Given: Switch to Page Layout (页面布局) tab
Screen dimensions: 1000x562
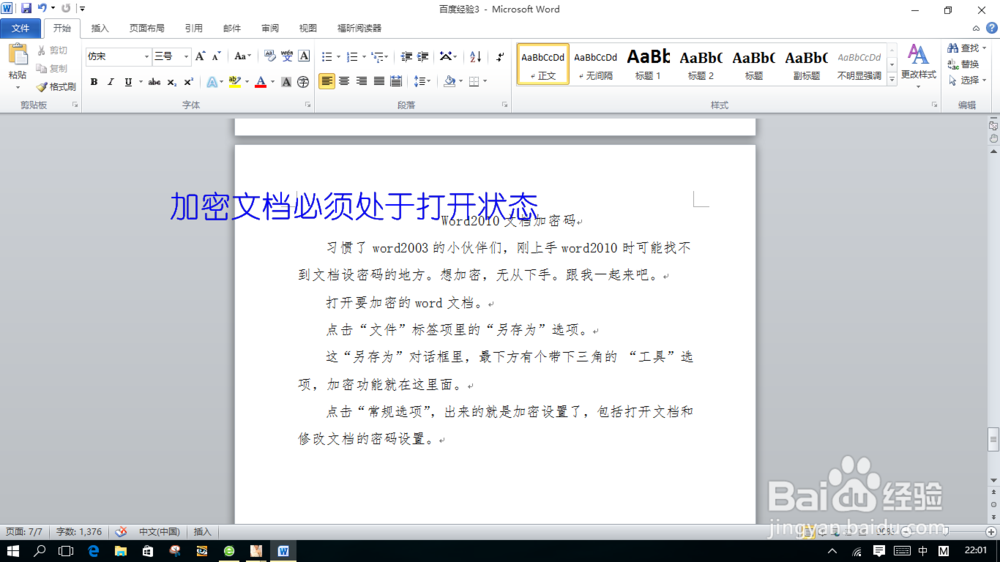Looking at the screenshot, I should pos(147,28).
